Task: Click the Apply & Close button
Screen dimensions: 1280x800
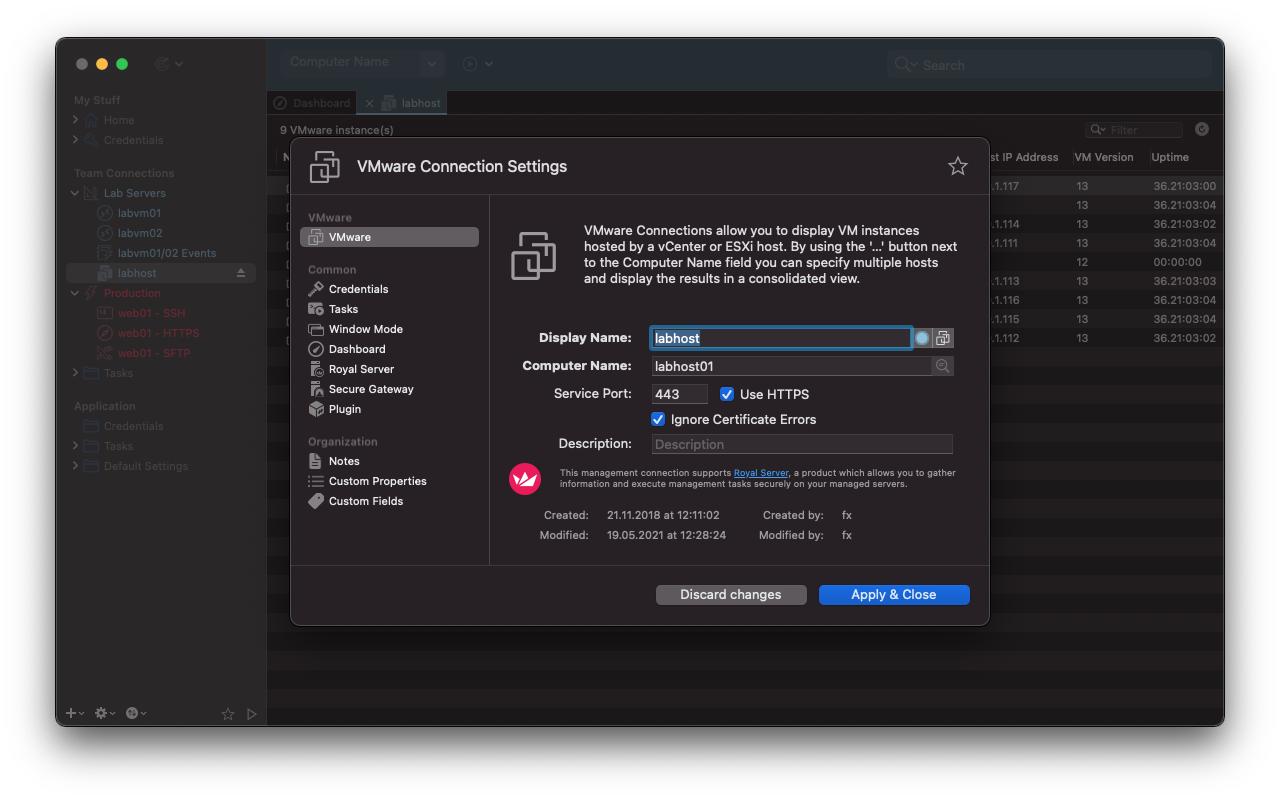Action: [x=894, y=594]
